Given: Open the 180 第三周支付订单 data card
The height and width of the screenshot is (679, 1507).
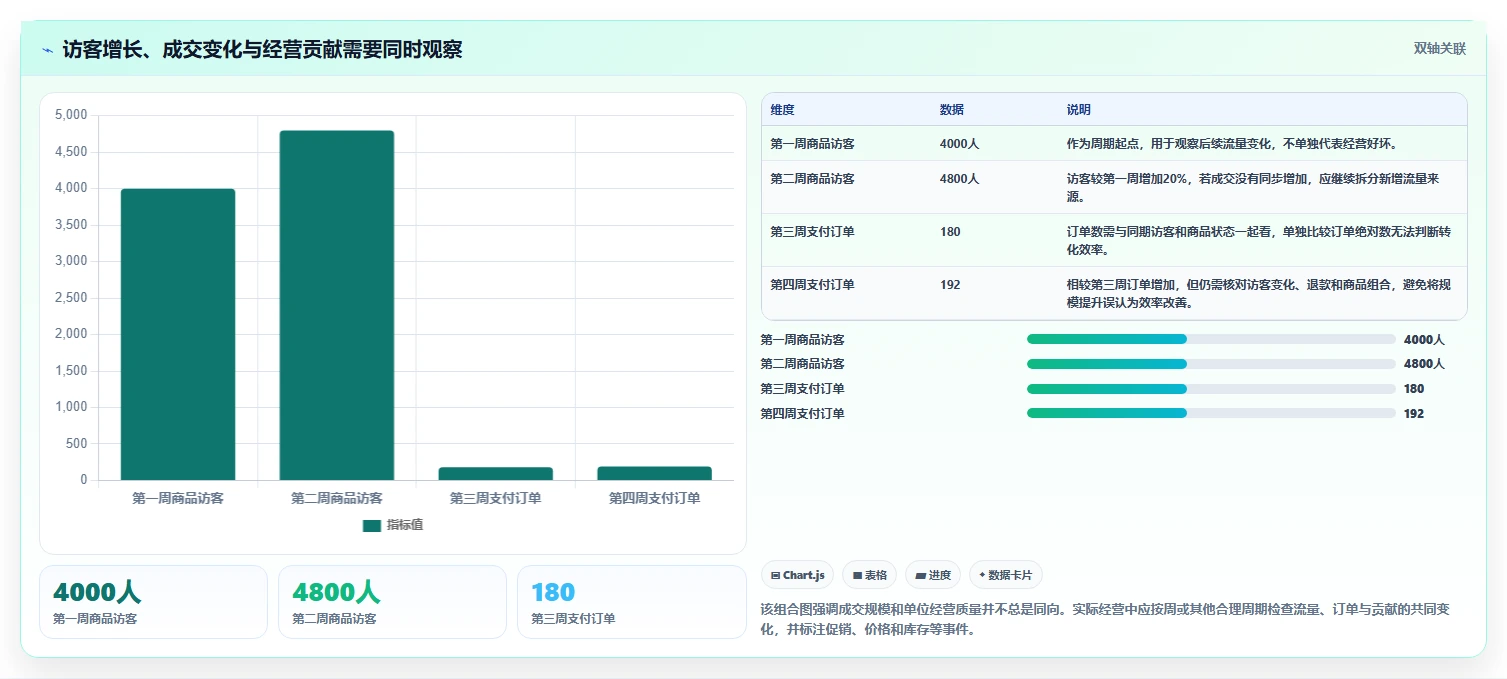Looking at the screenshot, I should [x=632, y=602].
